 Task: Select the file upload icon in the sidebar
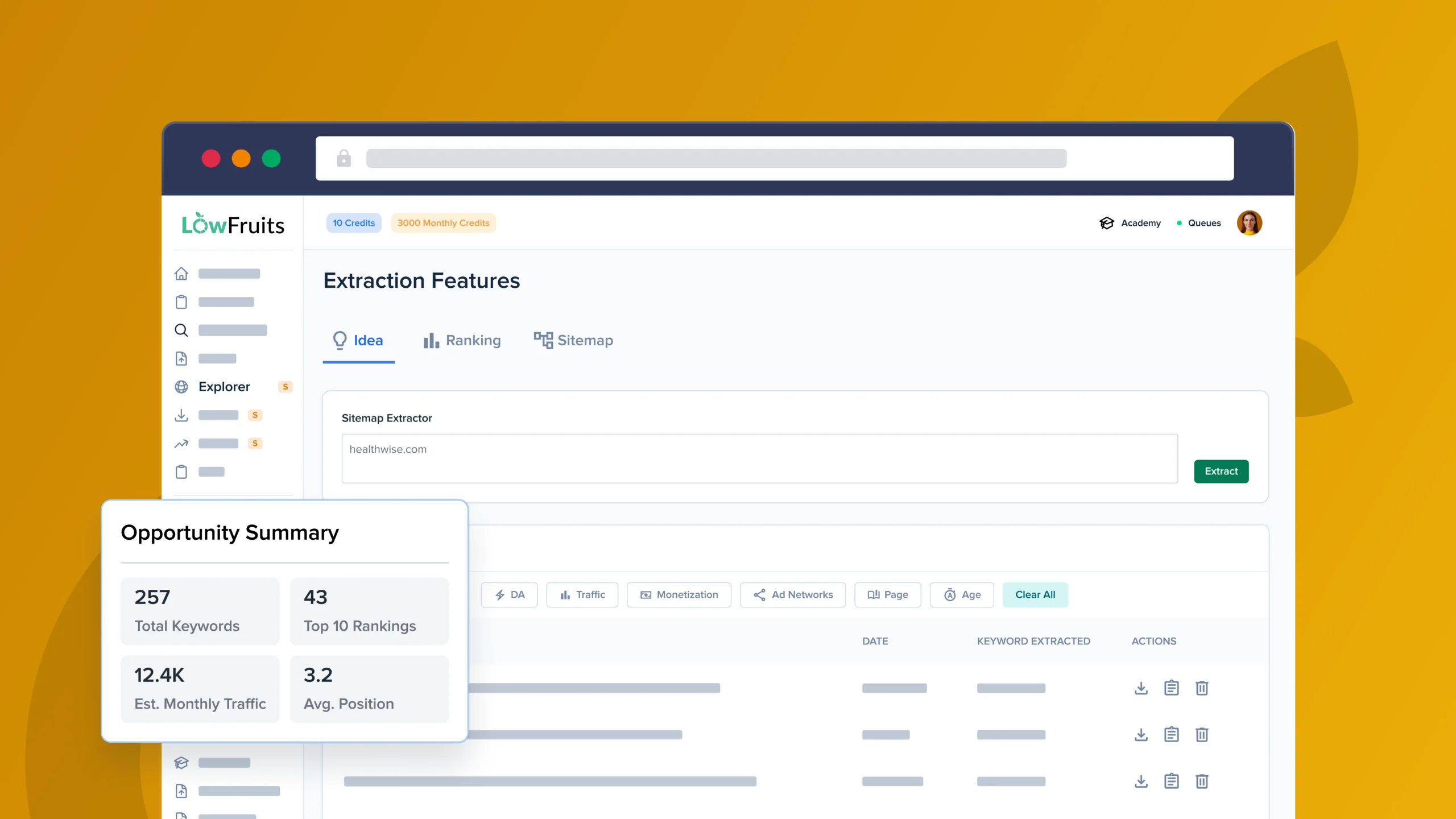pos(181,358)
